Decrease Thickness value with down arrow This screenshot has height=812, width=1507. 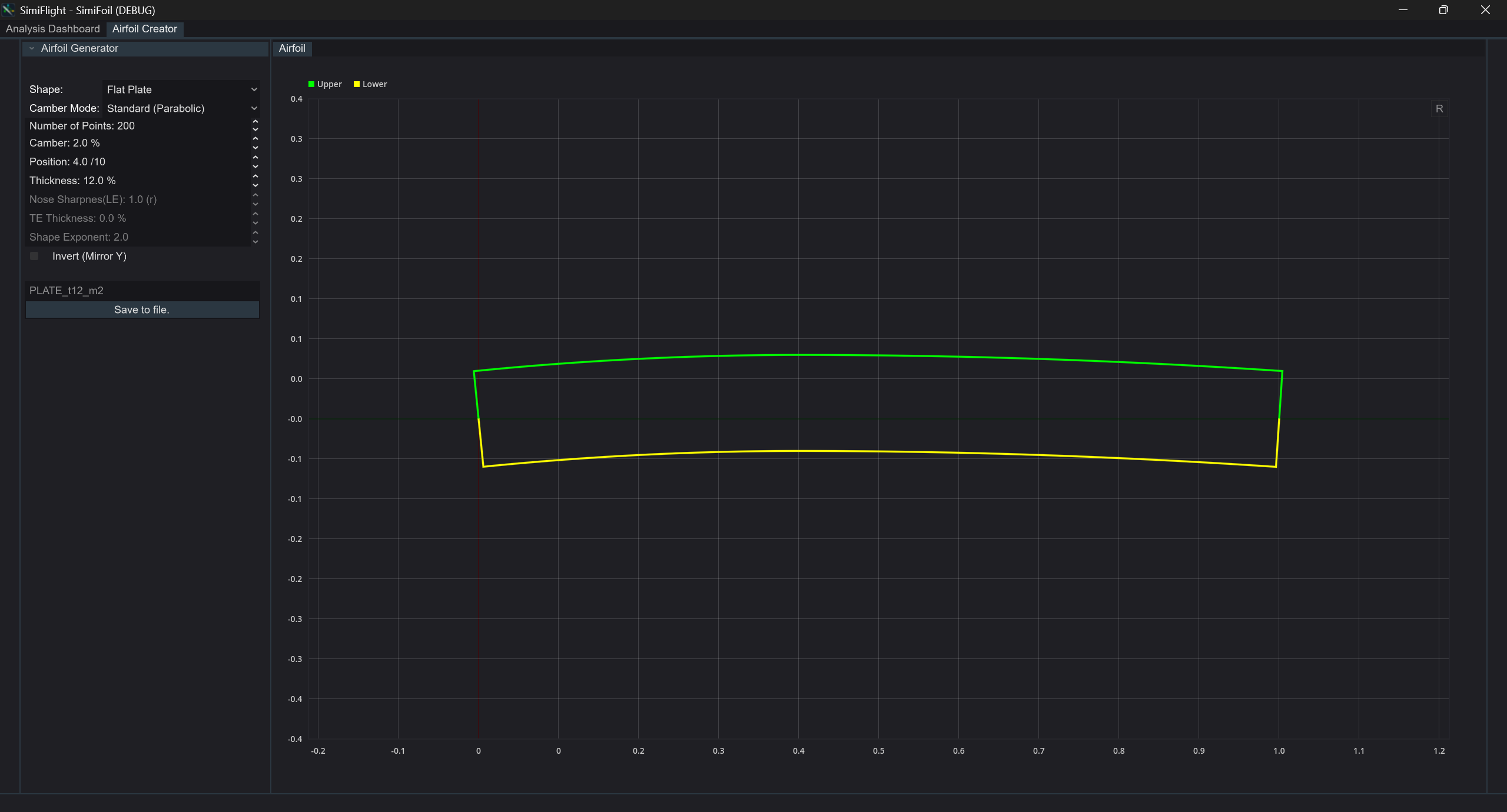[255, 185]
